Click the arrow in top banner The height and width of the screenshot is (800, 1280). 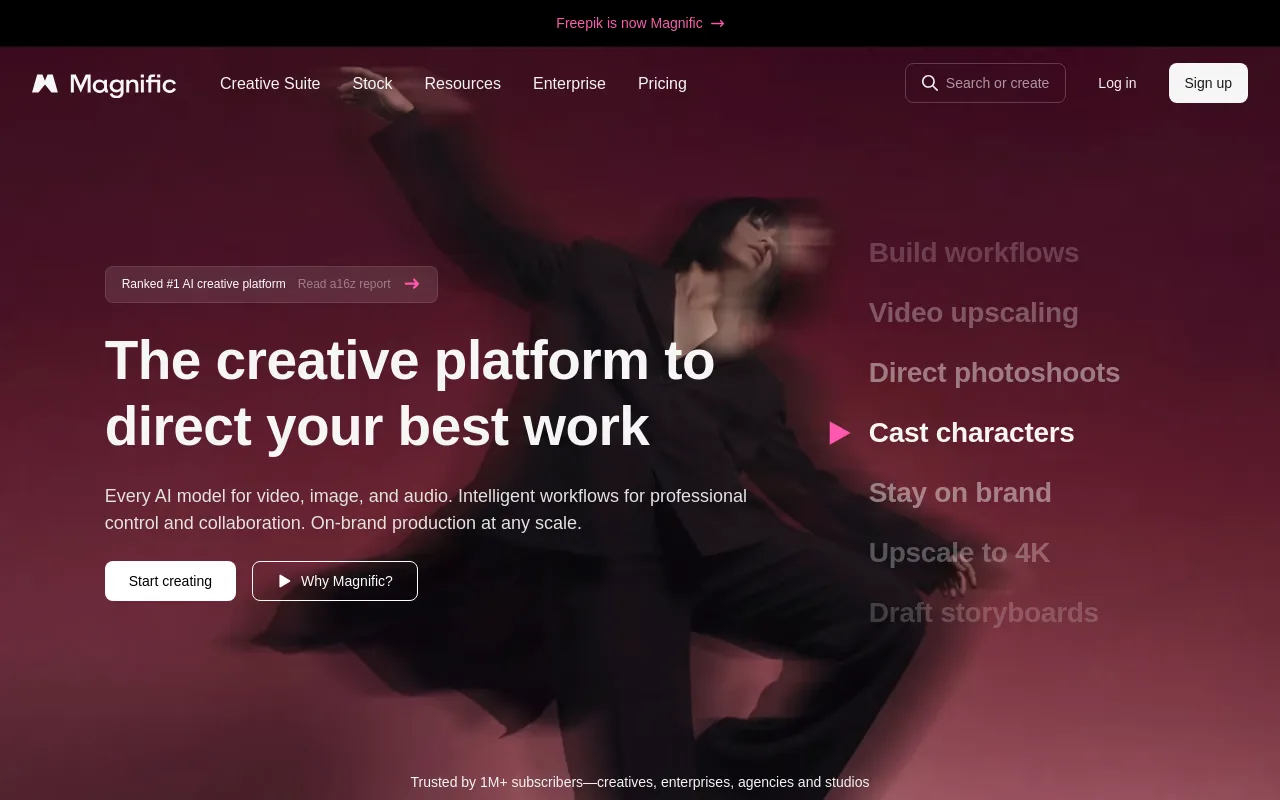click(717, 23)
